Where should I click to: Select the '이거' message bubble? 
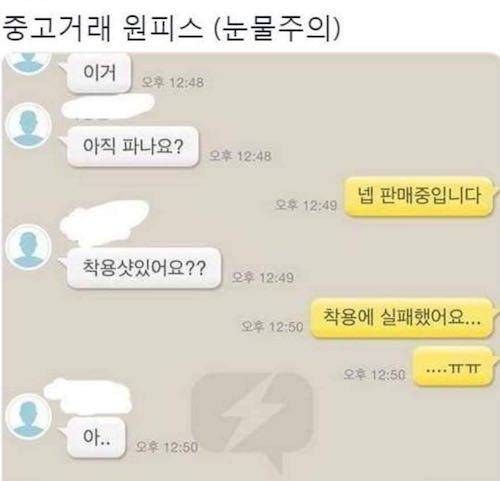99,73
